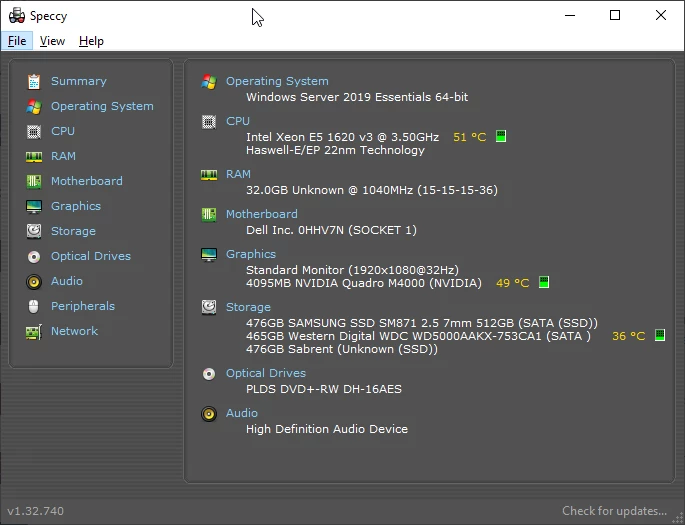Click the RAM icon in summary panel
The height and width of the screenshot is (525, 685).
click(x=209, y=175)
